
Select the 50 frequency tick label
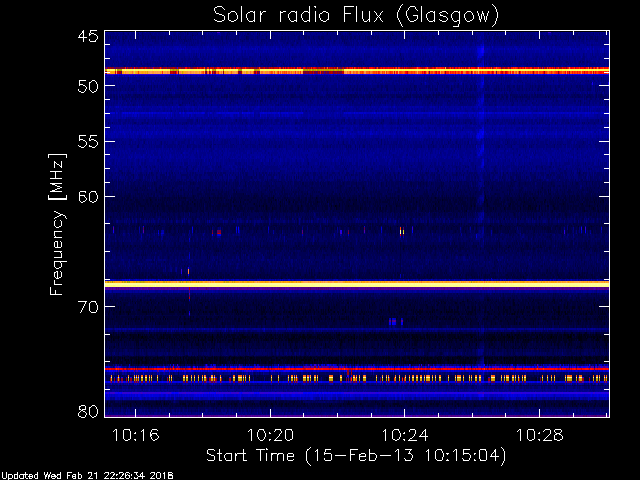(x=88, y=86)
